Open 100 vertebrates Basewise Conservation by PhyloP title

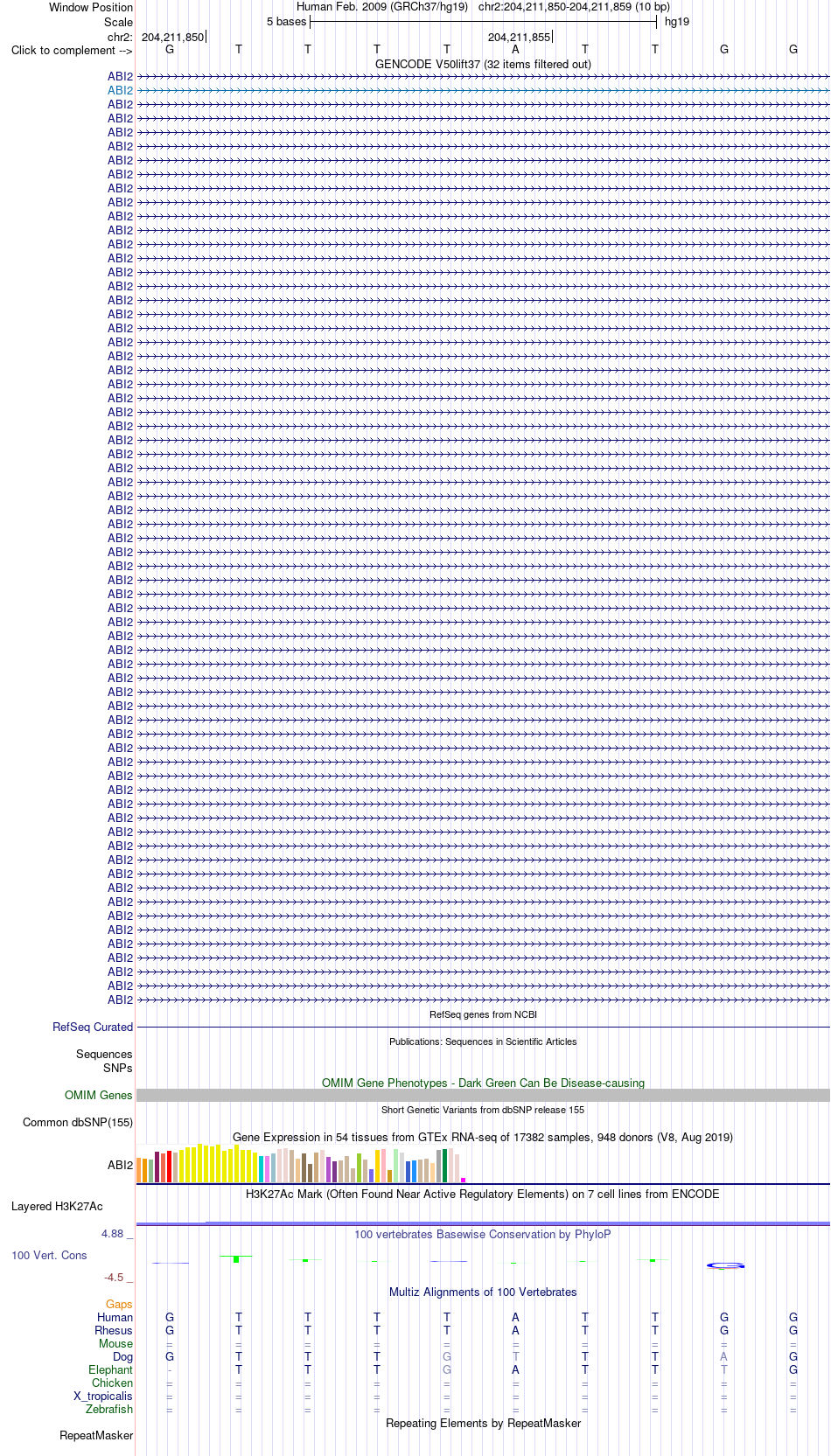click(483, 1234)
